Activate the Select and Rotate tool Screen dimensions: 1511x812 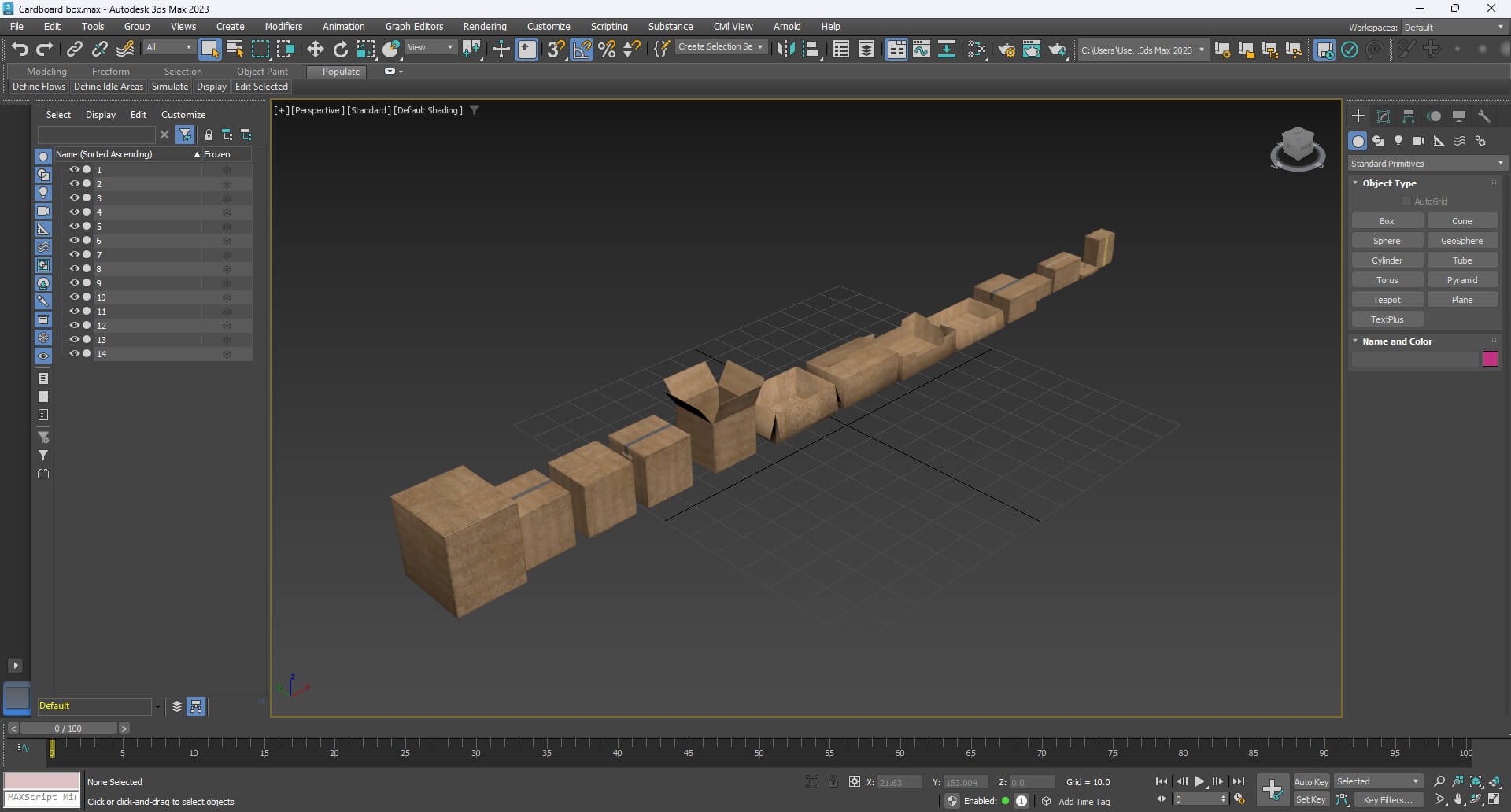341,49
